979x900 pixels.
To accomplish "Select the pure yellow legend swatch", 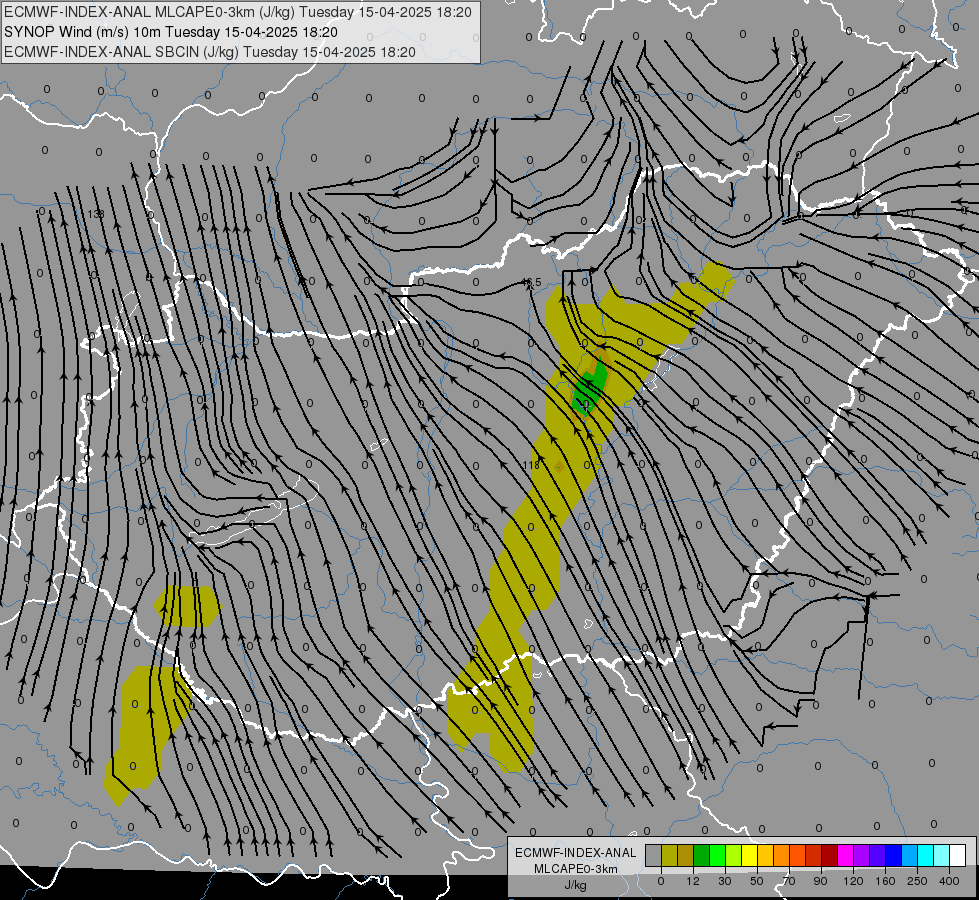I will [750, 855].
